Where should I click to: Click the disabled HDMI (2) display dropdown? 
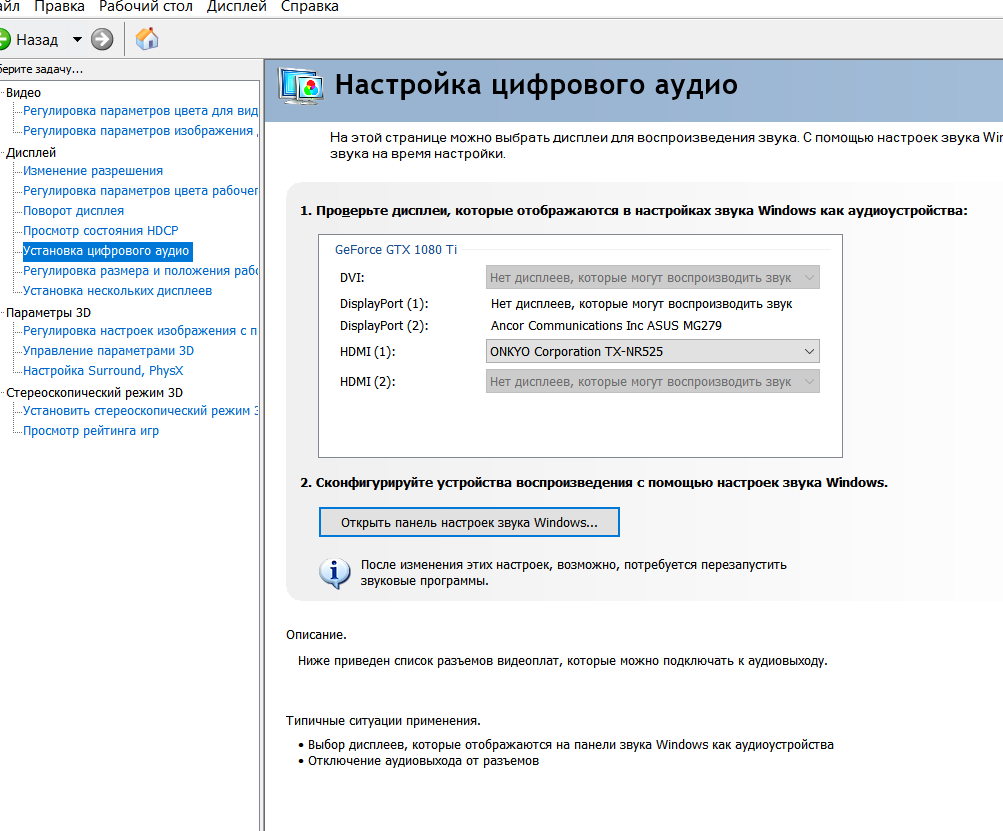[652, 381]
